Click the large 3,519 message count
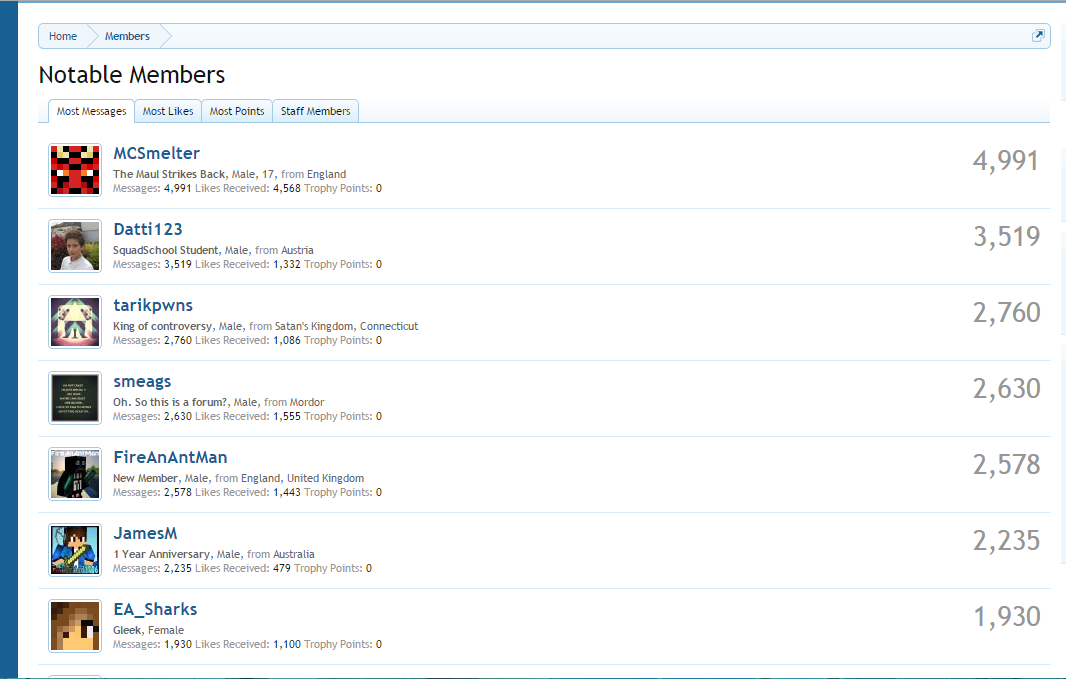Viewport: 1066px width, 679px height. pyautogui.click(x=1006, y=237)
